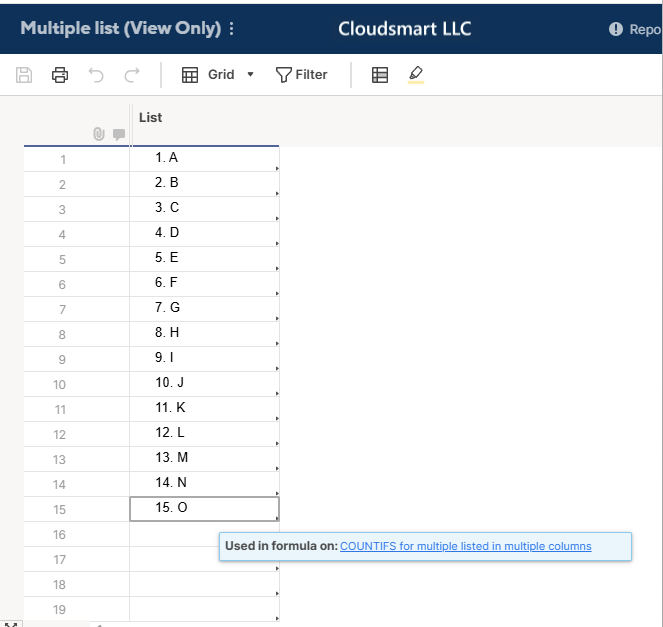Select cell containing 15. O

click(x=204, y=509)
